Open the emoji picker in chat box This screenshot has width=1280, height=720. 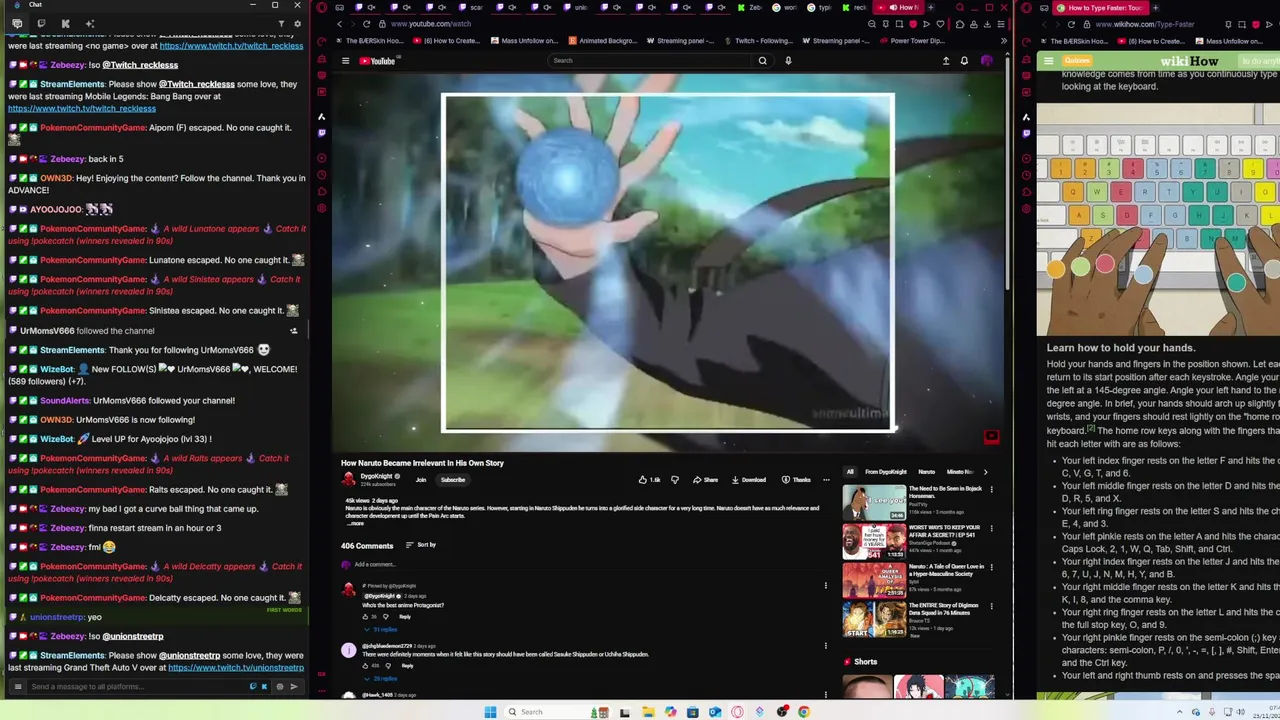coord(279,687)
